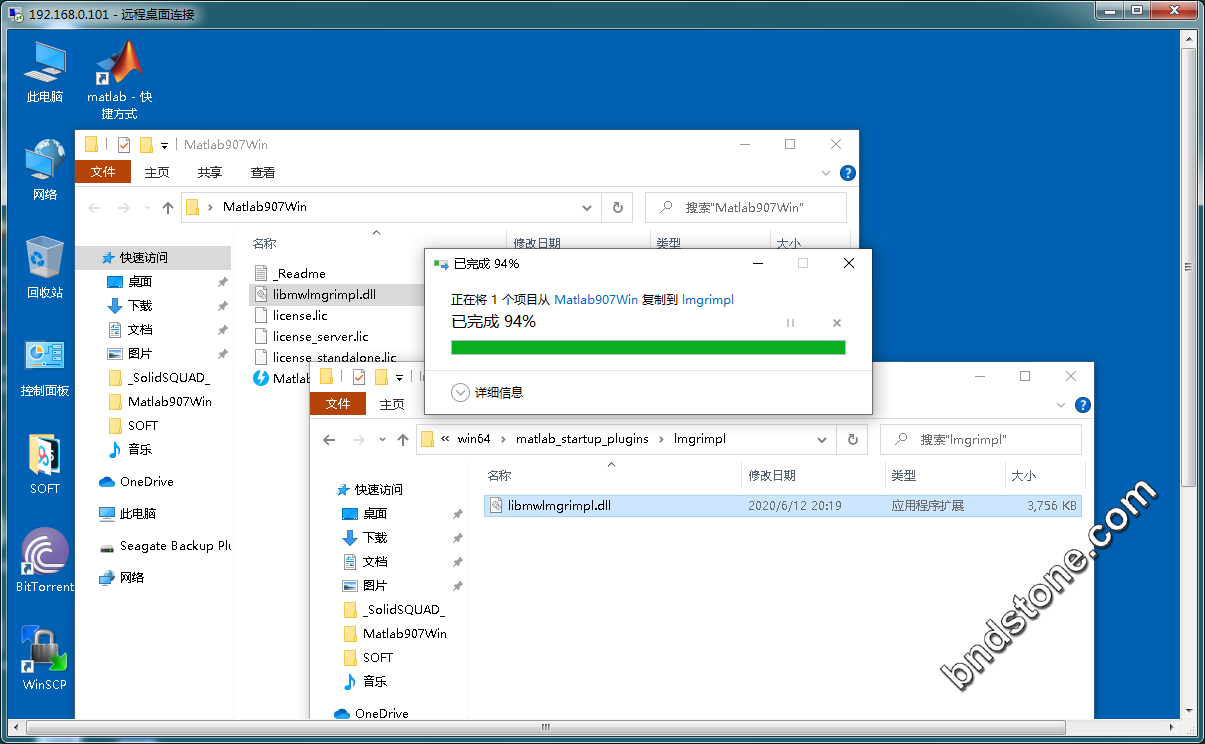Click the 搜索"lmgrimpl" search field

(x=990, y=440)
